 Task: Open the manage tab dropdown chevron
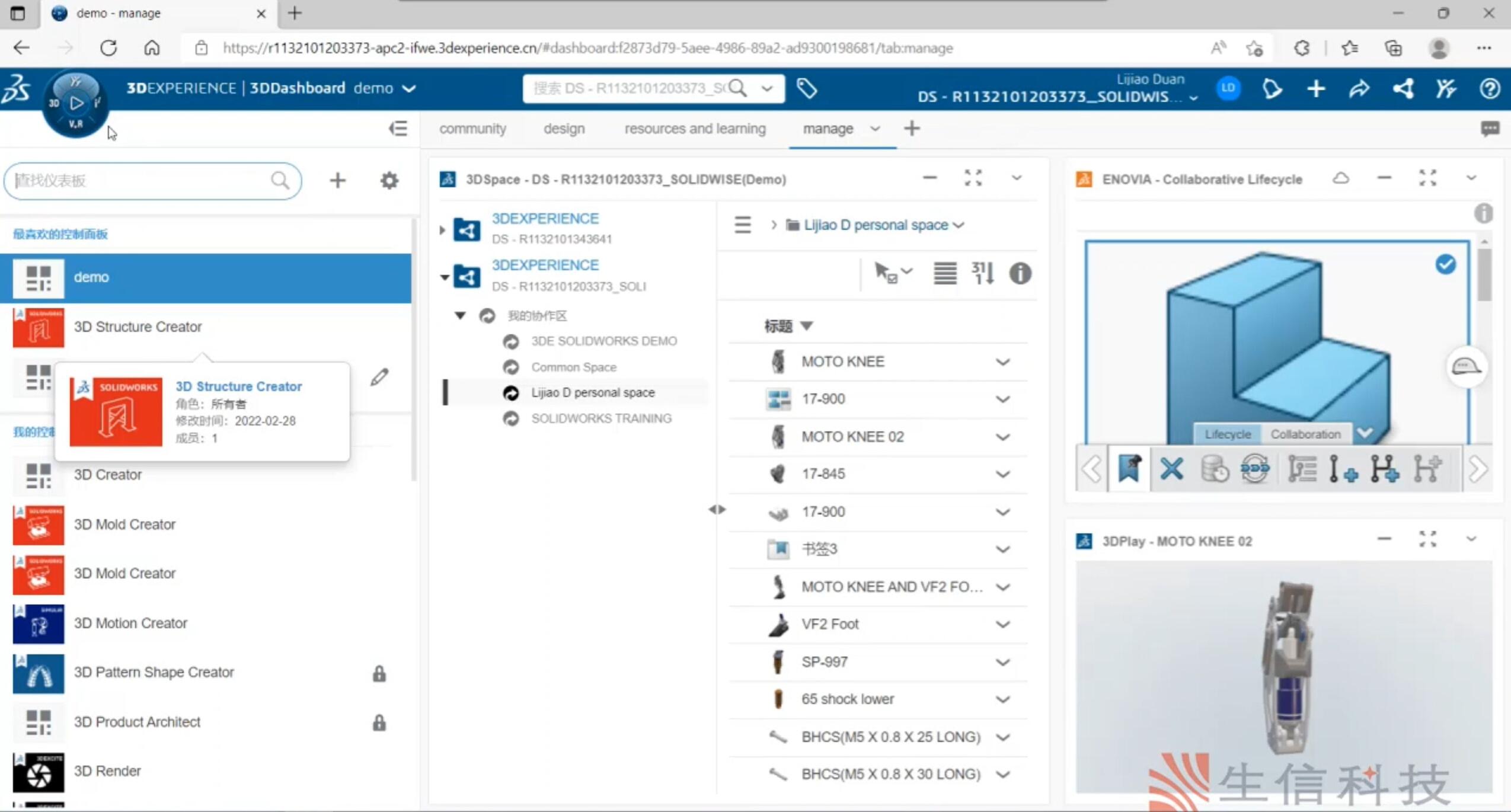coord(874,129)
